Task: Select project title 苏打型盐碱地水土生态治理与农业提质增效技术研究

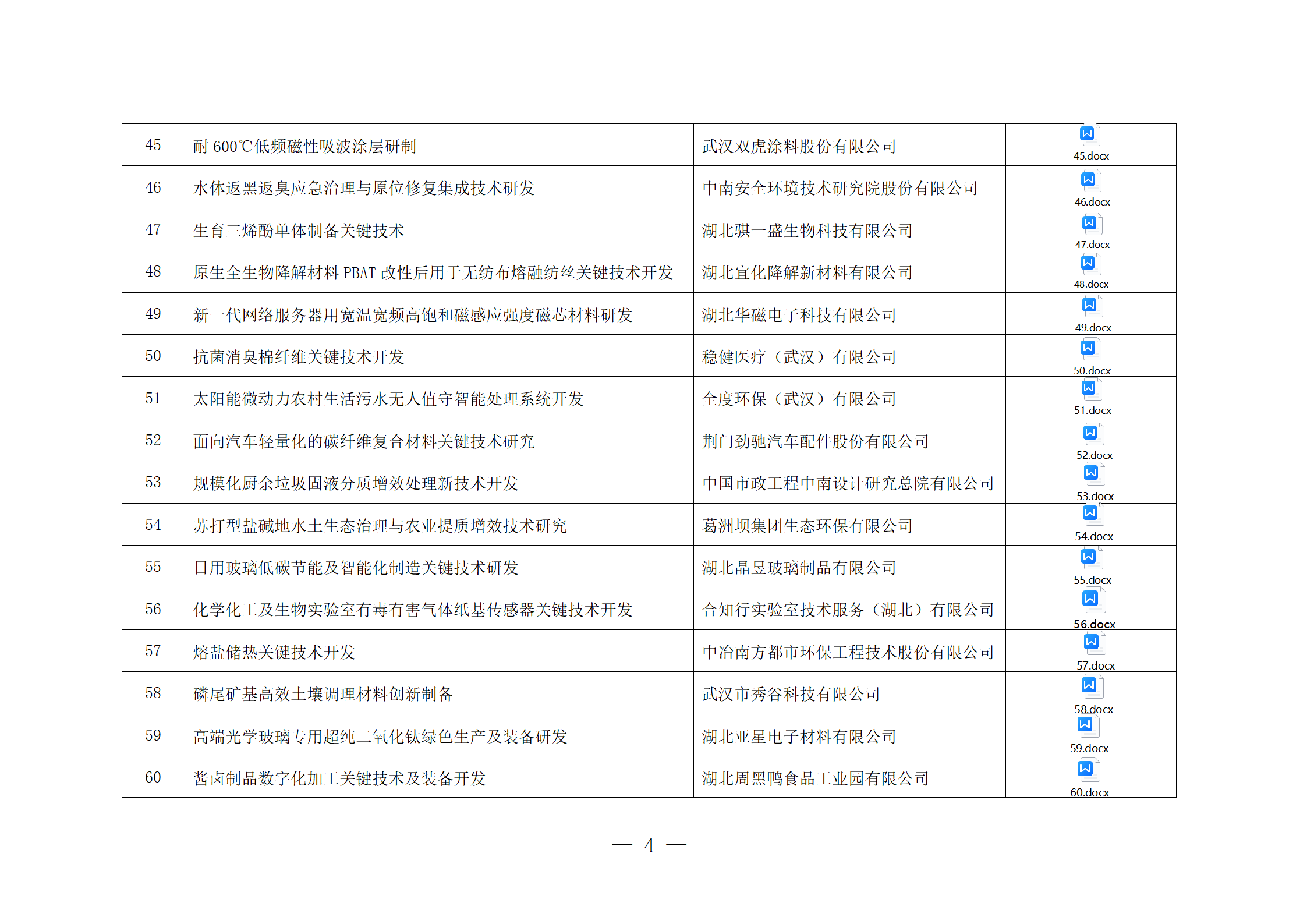Action: 380,526
